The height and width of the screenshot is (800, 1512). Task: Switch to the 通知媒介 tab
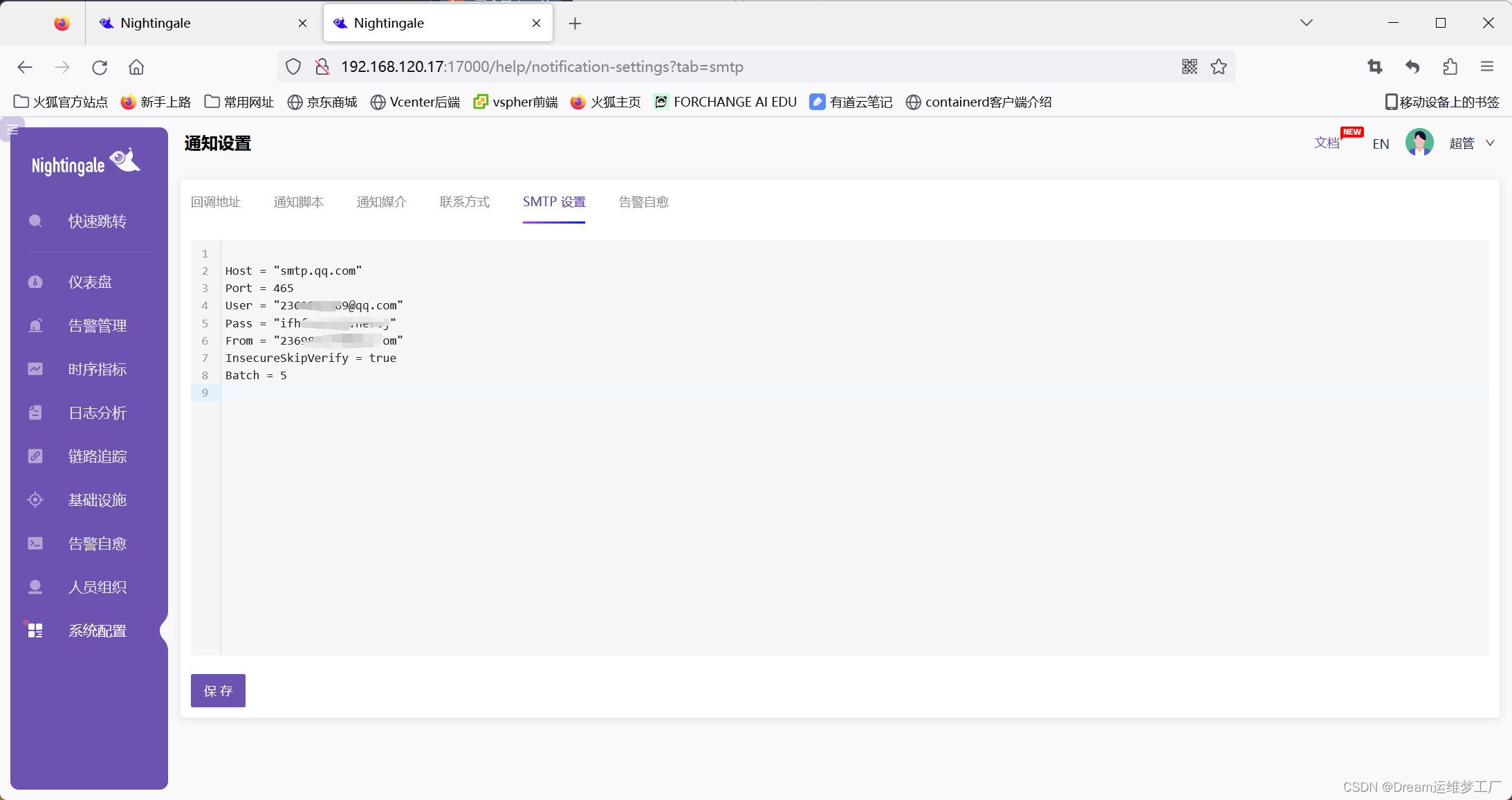381,202
